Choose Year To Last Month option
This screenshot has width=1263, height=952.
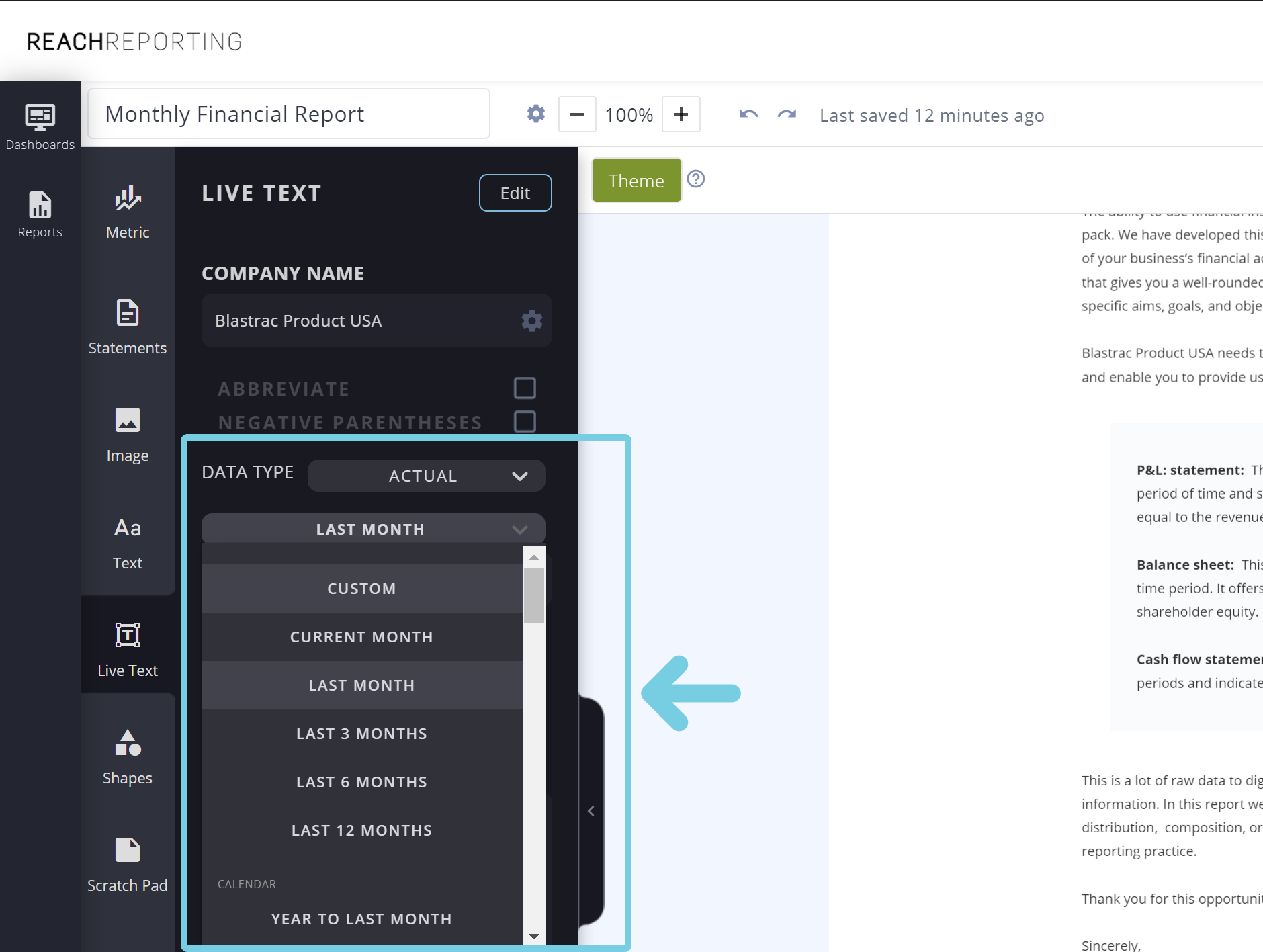coord(361,919)
